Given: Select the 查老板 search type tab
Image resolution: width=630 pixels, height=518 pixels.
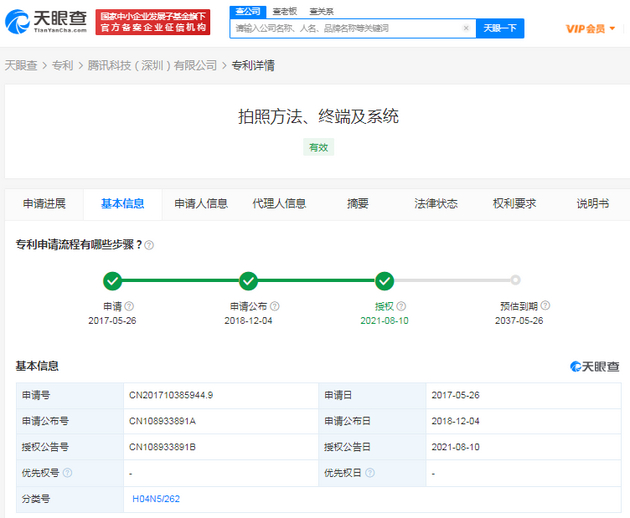Looking at the screenshot, I should (x=286, y=10).
